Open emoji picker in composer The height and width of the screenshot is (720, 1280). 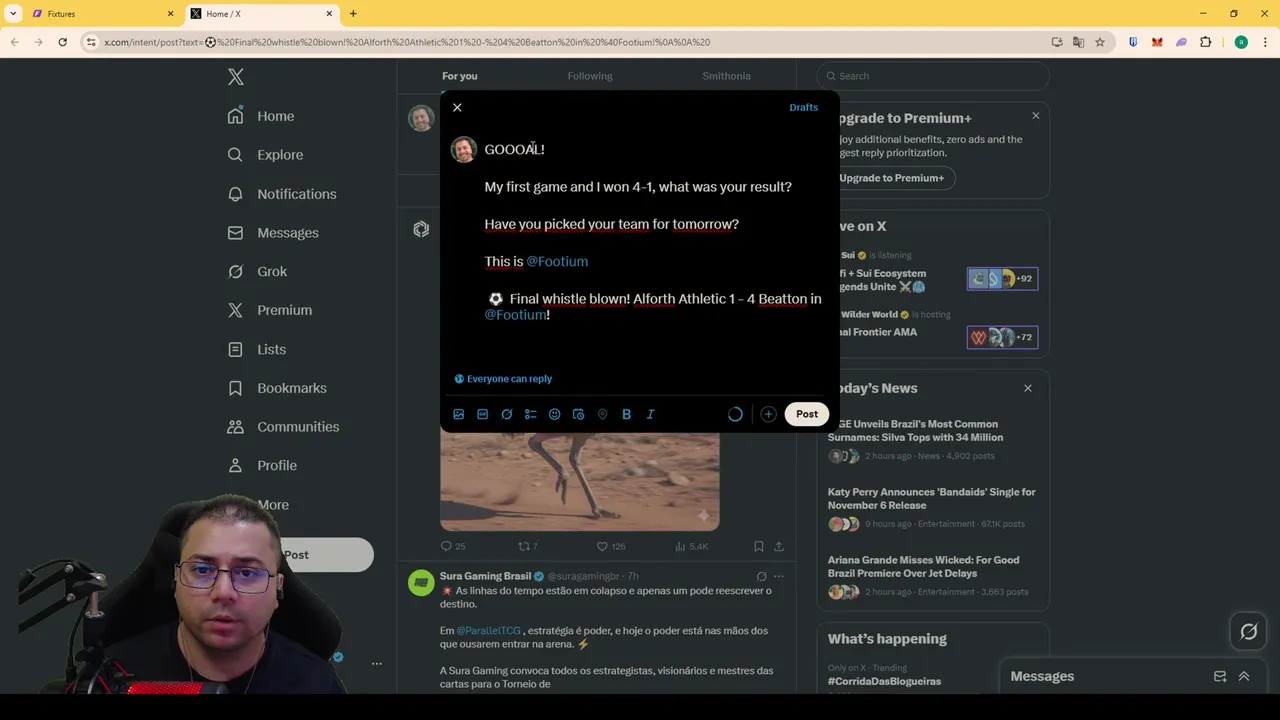point(555,414)
